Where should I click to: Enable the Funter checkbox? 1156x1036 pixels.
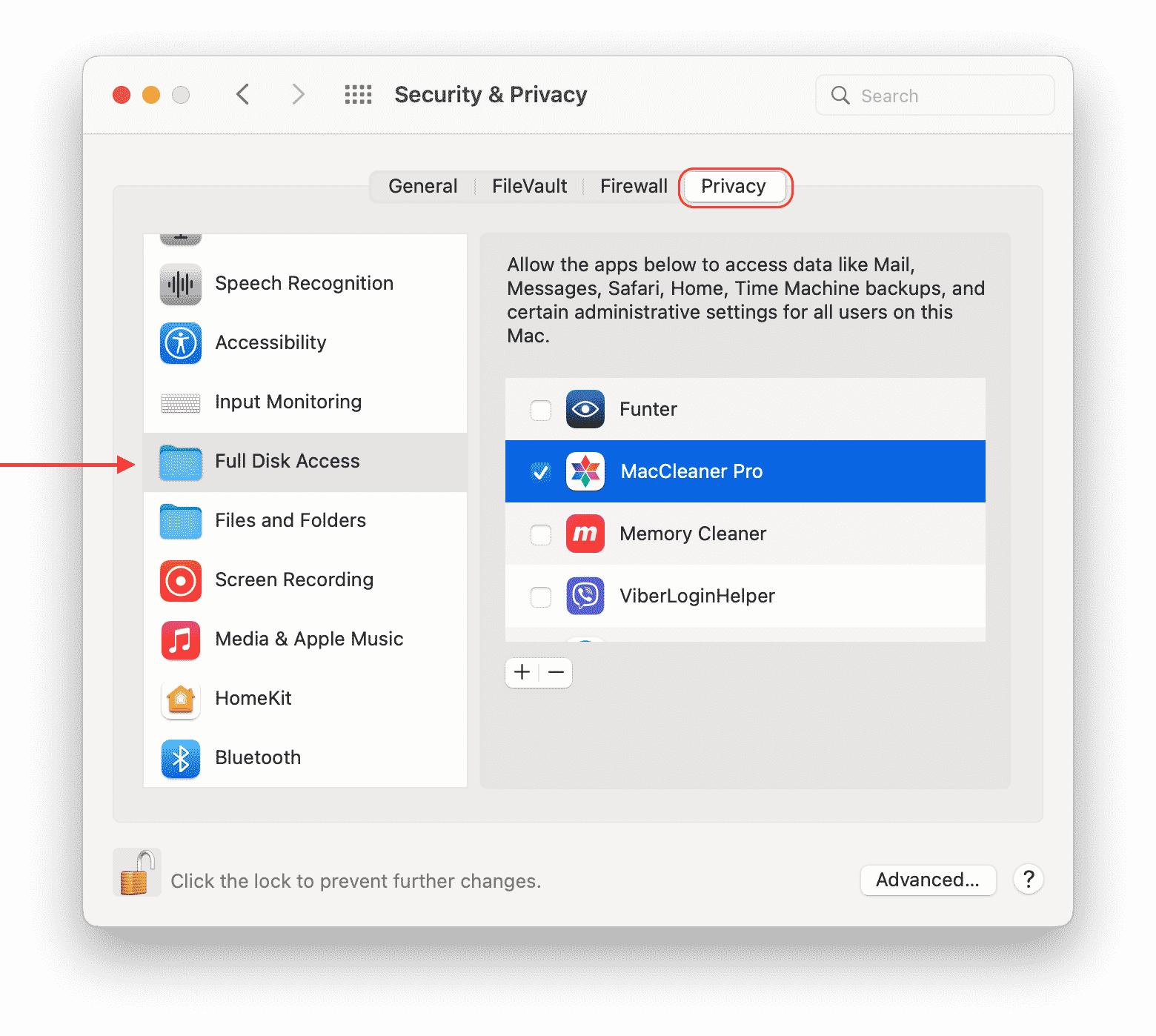pos(541,410)
